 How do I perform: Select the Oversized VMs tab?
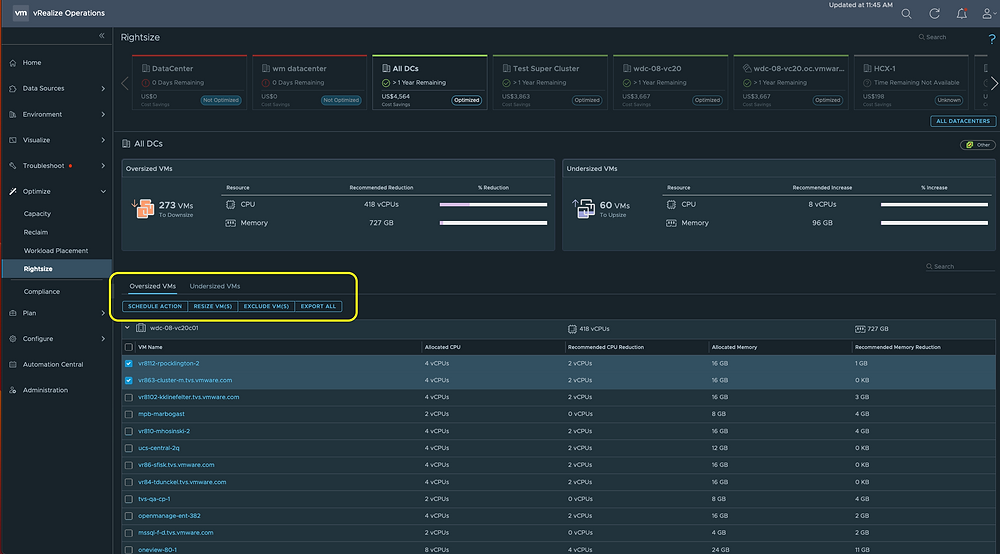click(152, 286)
